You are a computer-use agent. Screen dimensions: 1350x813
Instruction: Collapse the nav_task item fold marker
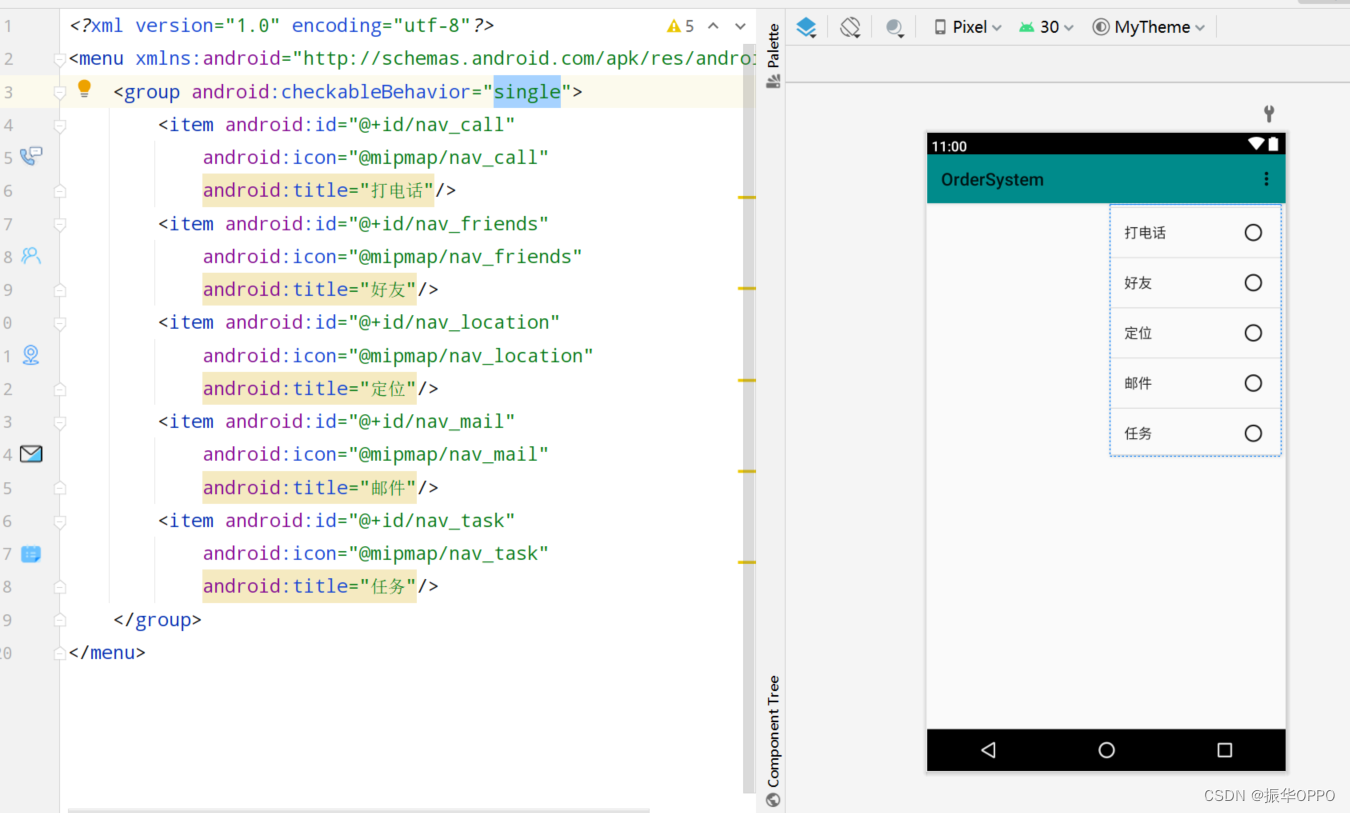click(60, 522)
